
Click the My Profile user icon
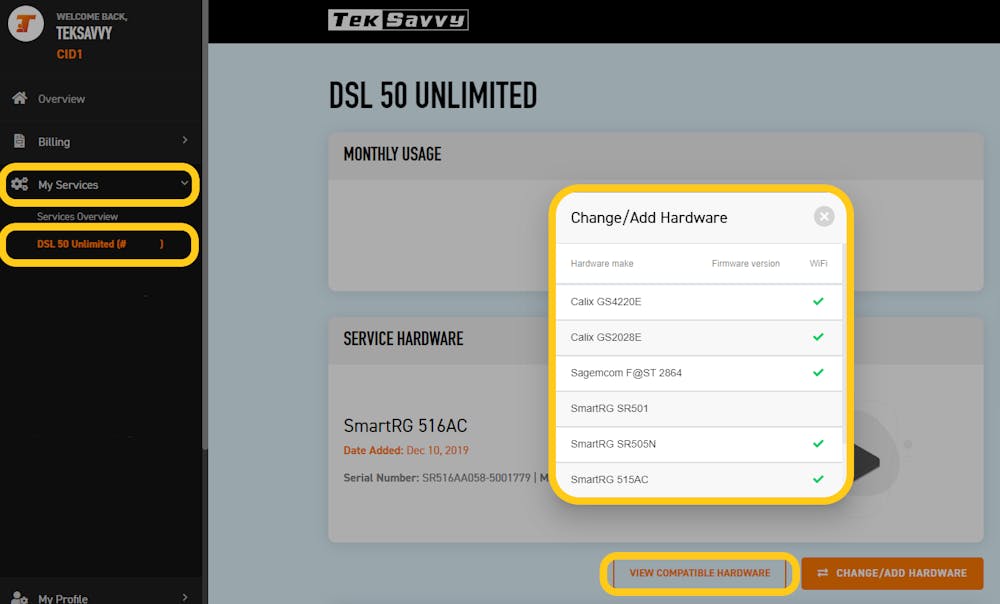20,598
